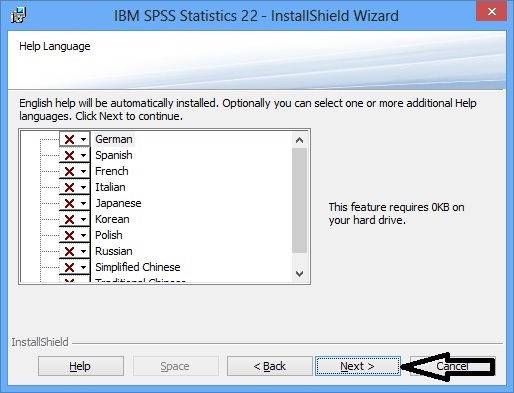The height and width of the screenshot is (393, 514).
Task: Select the Italian language row
Action: 110,187
